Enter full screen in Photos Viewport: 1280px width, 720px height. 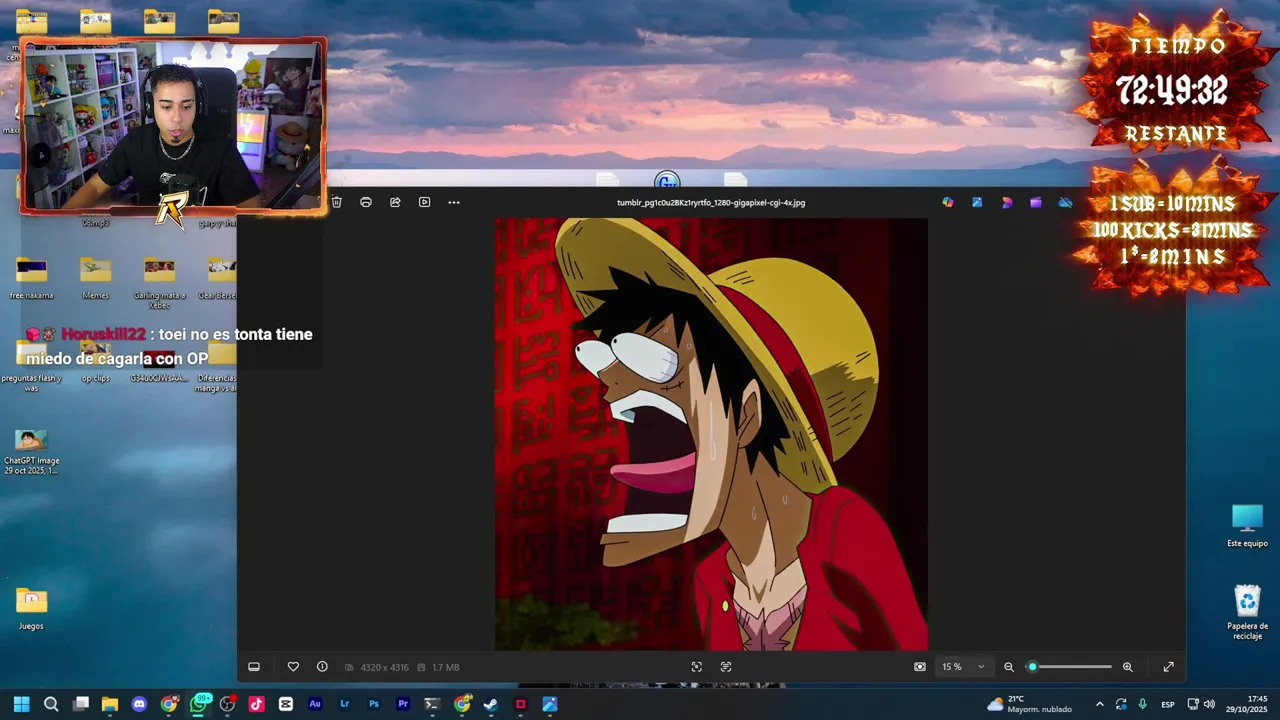(x=1168, y=667)
